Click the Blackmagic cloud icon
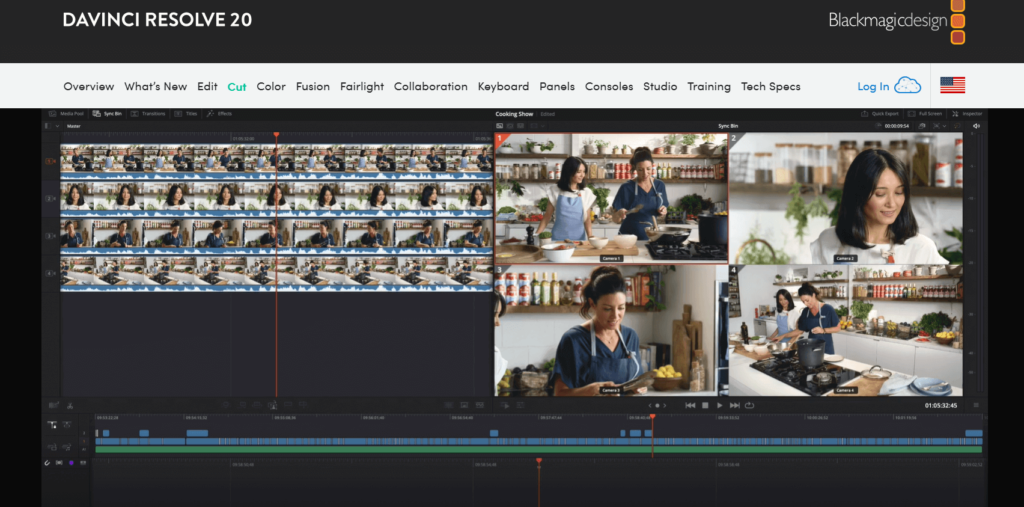Image resolution: width=1024 pixels, height=507 pixels. tap(908, 85)
